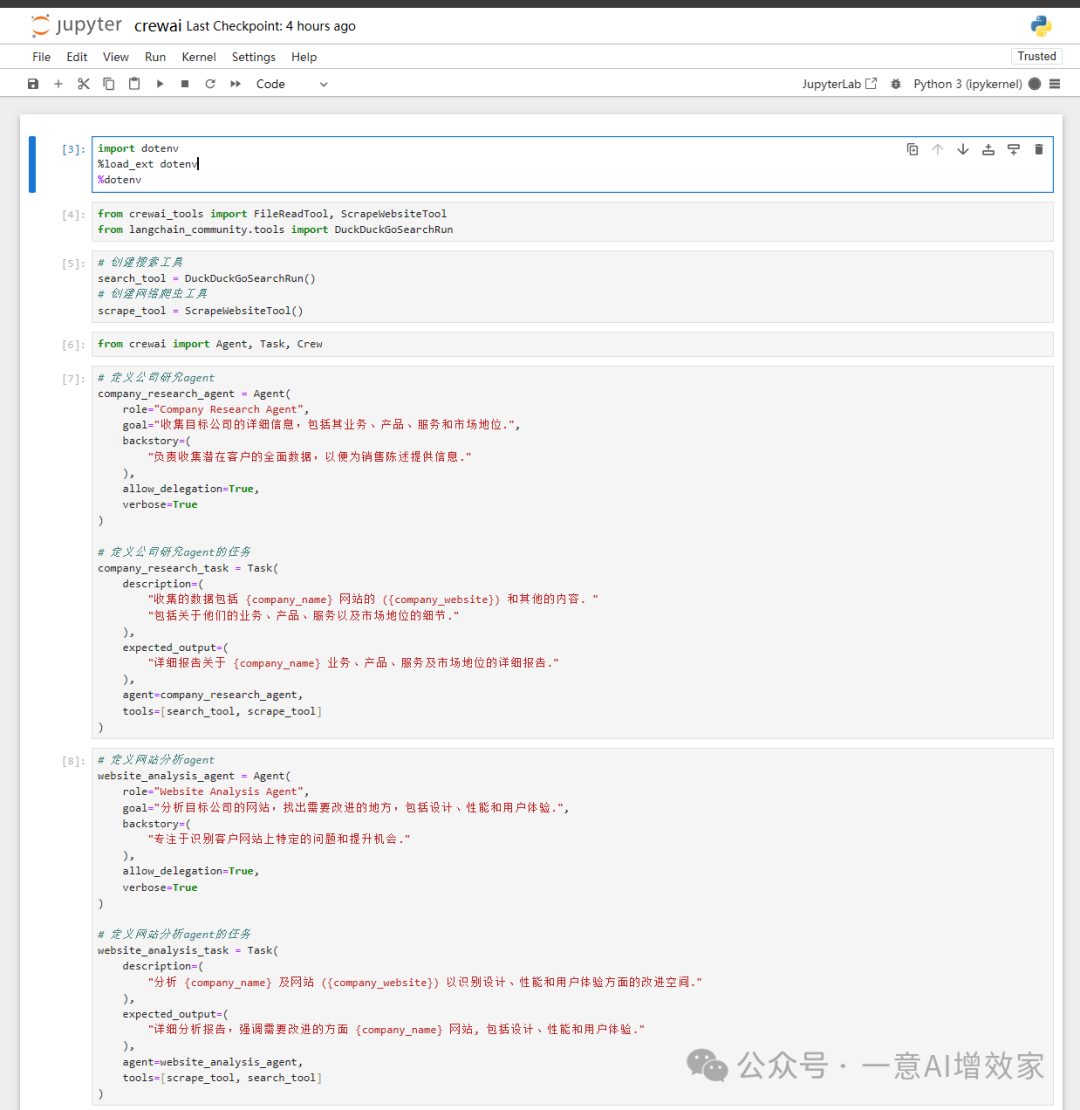
Task: Click the Python 3 (ipykernel) kernel name
Action: (x=967, y=84)
